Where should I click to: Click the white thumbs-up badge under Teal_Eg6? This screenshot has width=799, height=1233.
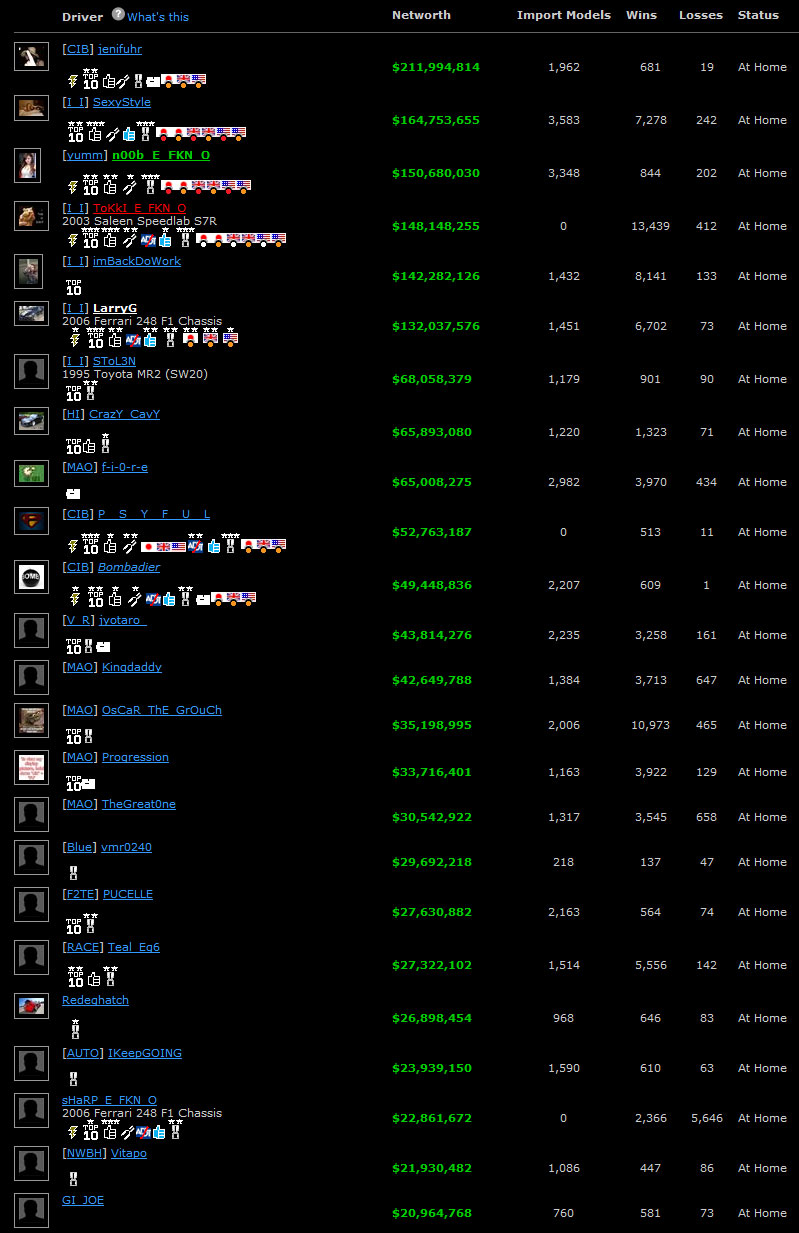(x=94, y=979)
